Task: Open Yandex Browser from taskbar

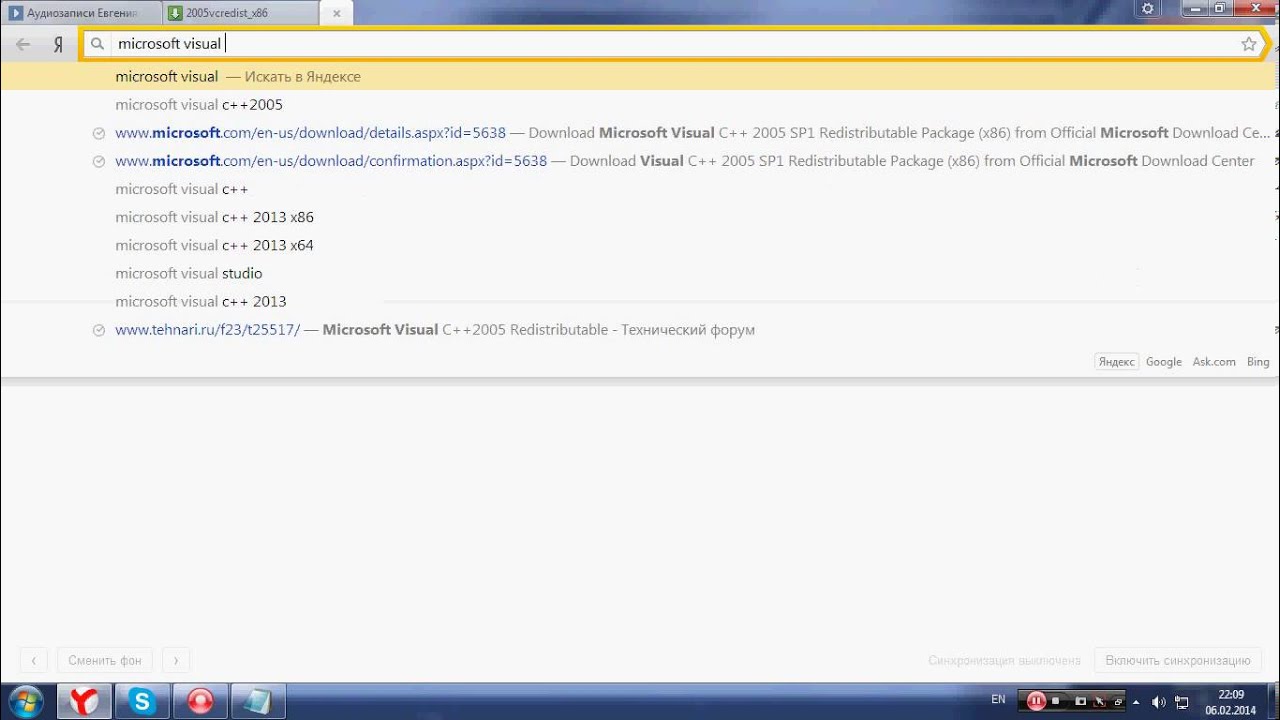Action: pyautogui.click(x=84, y=701)
